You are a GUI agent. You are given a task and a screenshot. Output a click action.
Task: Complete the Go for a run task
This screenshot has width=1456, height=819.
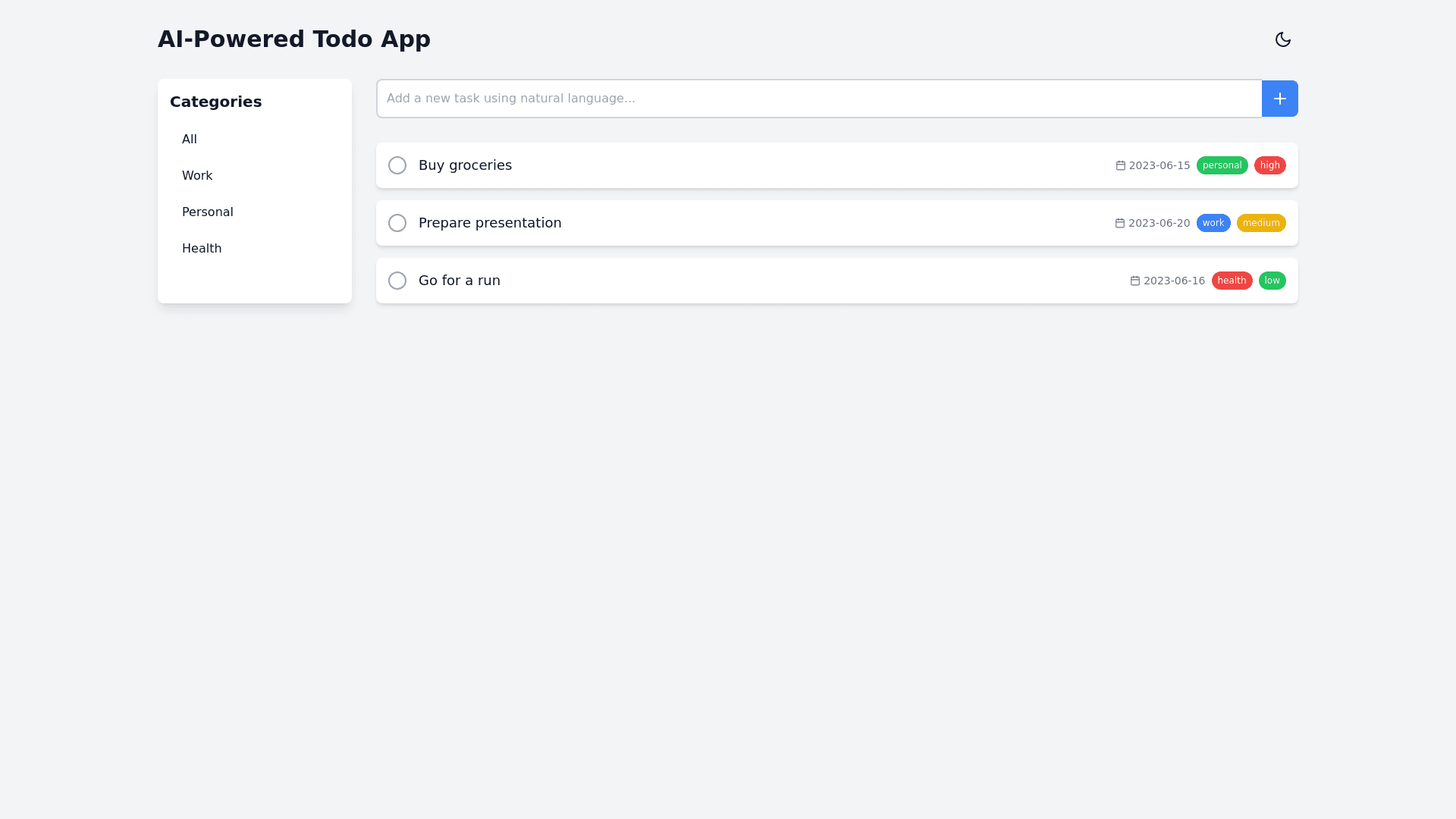point(397,281)
